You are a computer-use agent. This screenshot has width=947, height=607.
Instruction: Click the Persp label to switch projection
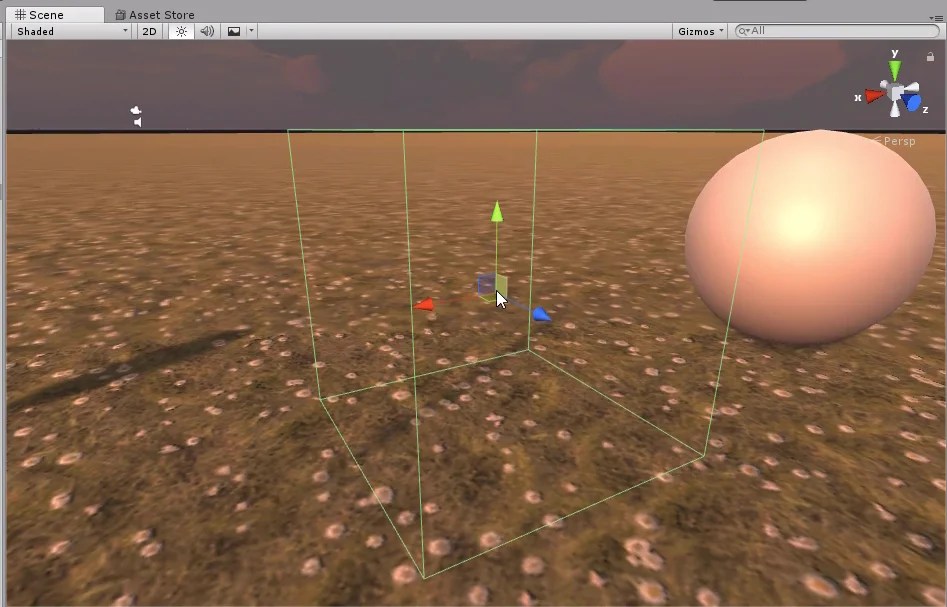click(x=898, y=141)
